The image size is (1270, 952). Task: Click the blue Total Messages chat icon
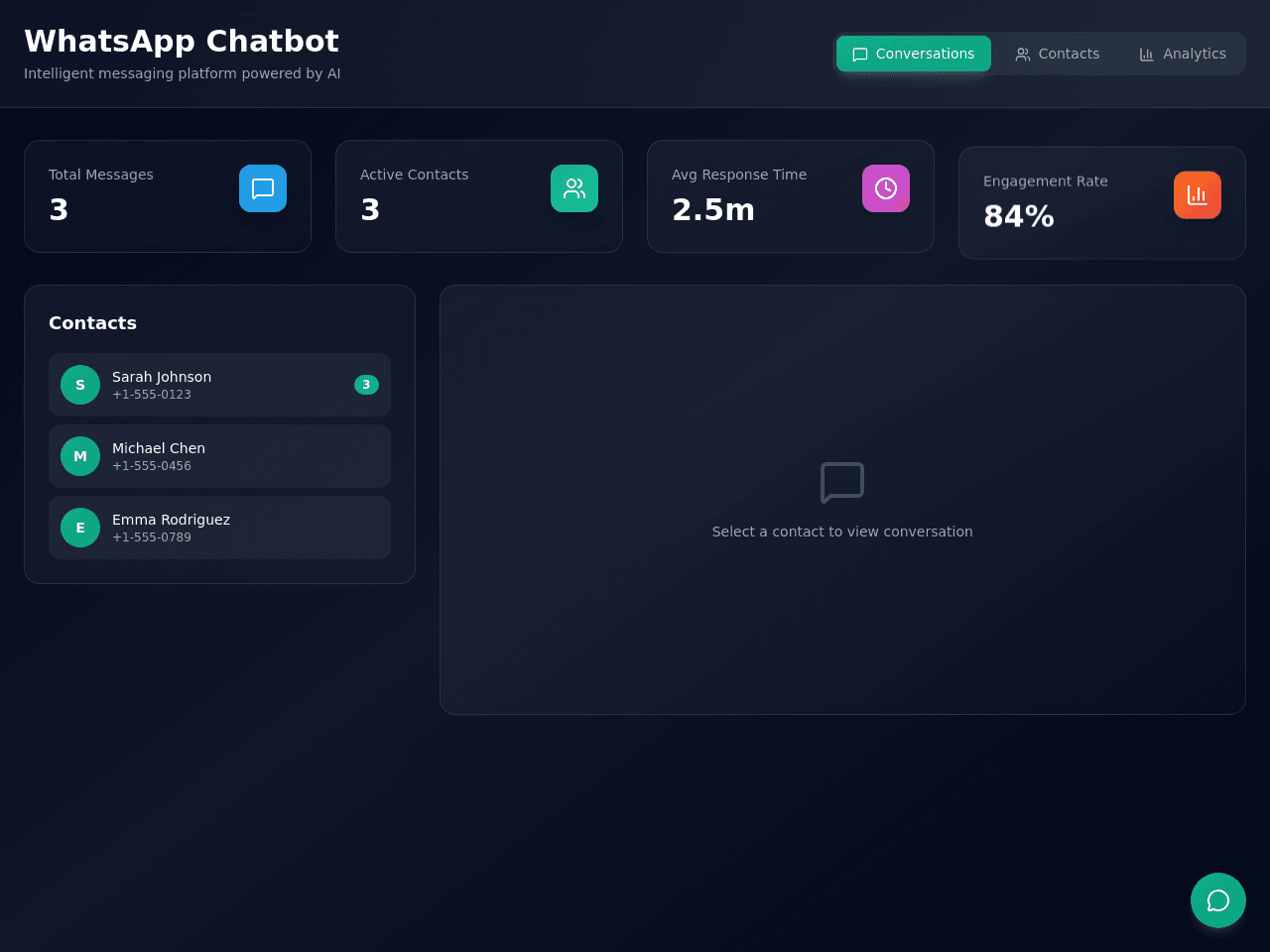click(x=263, y=188)
